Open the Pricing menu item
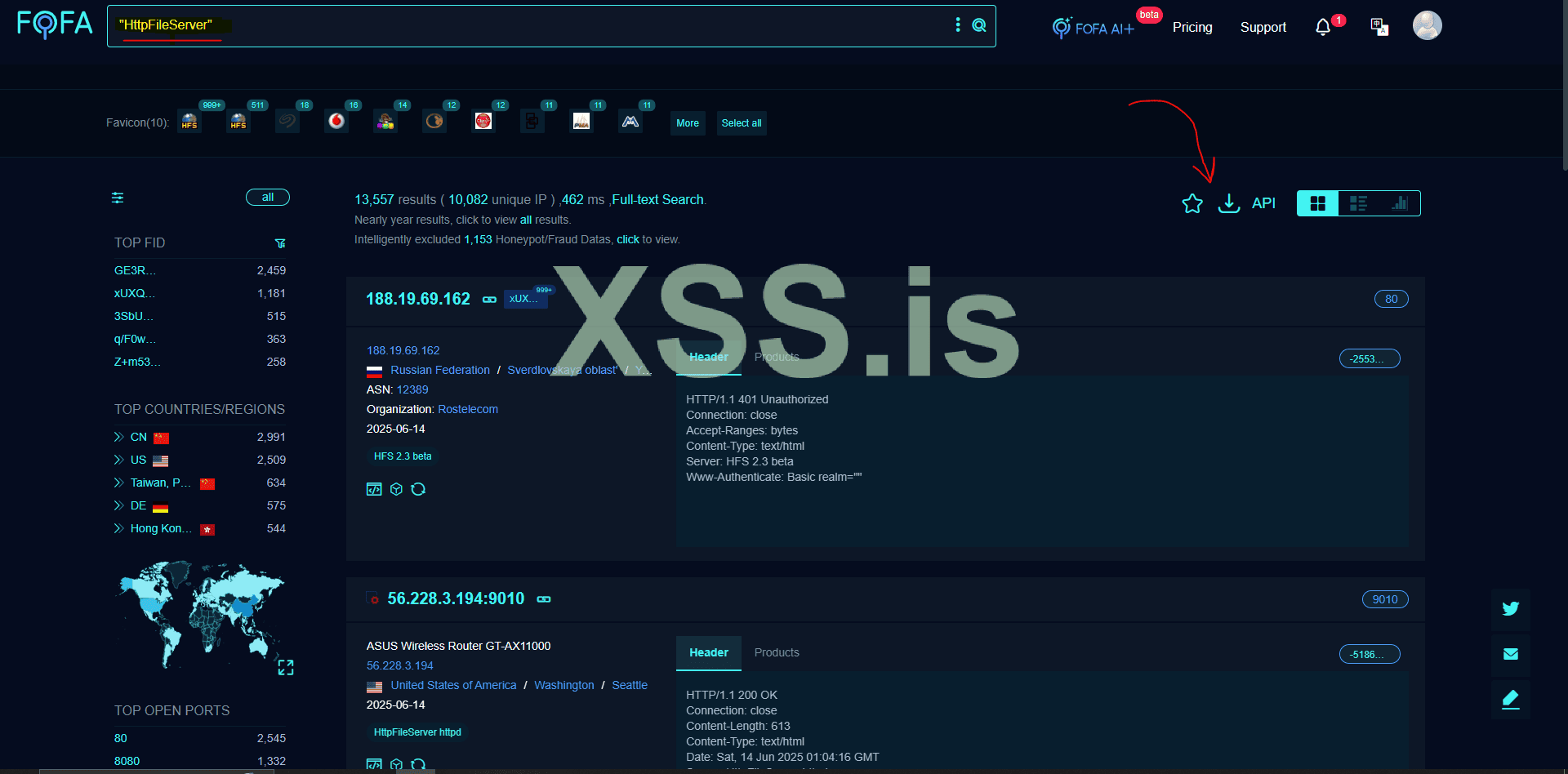Viewport: 1568px width, 774px height. (x=1192, y=27)
